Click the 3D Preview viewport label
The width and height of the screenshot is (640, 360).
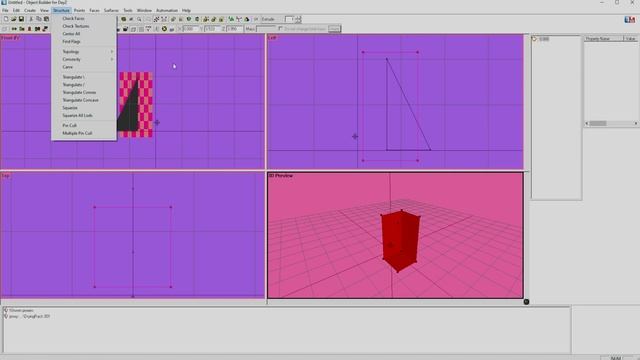click(x=281, y=176)
